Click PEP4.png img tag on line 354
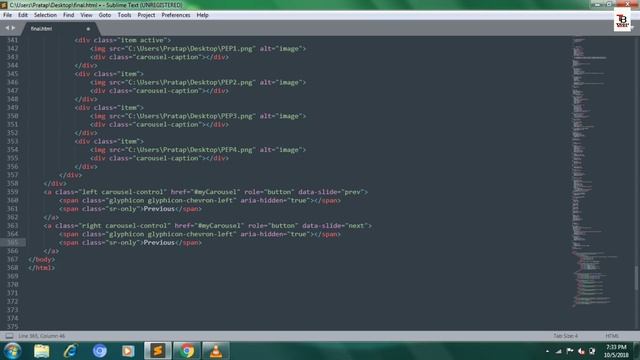640x360 pixels. [x=198, y=150]
